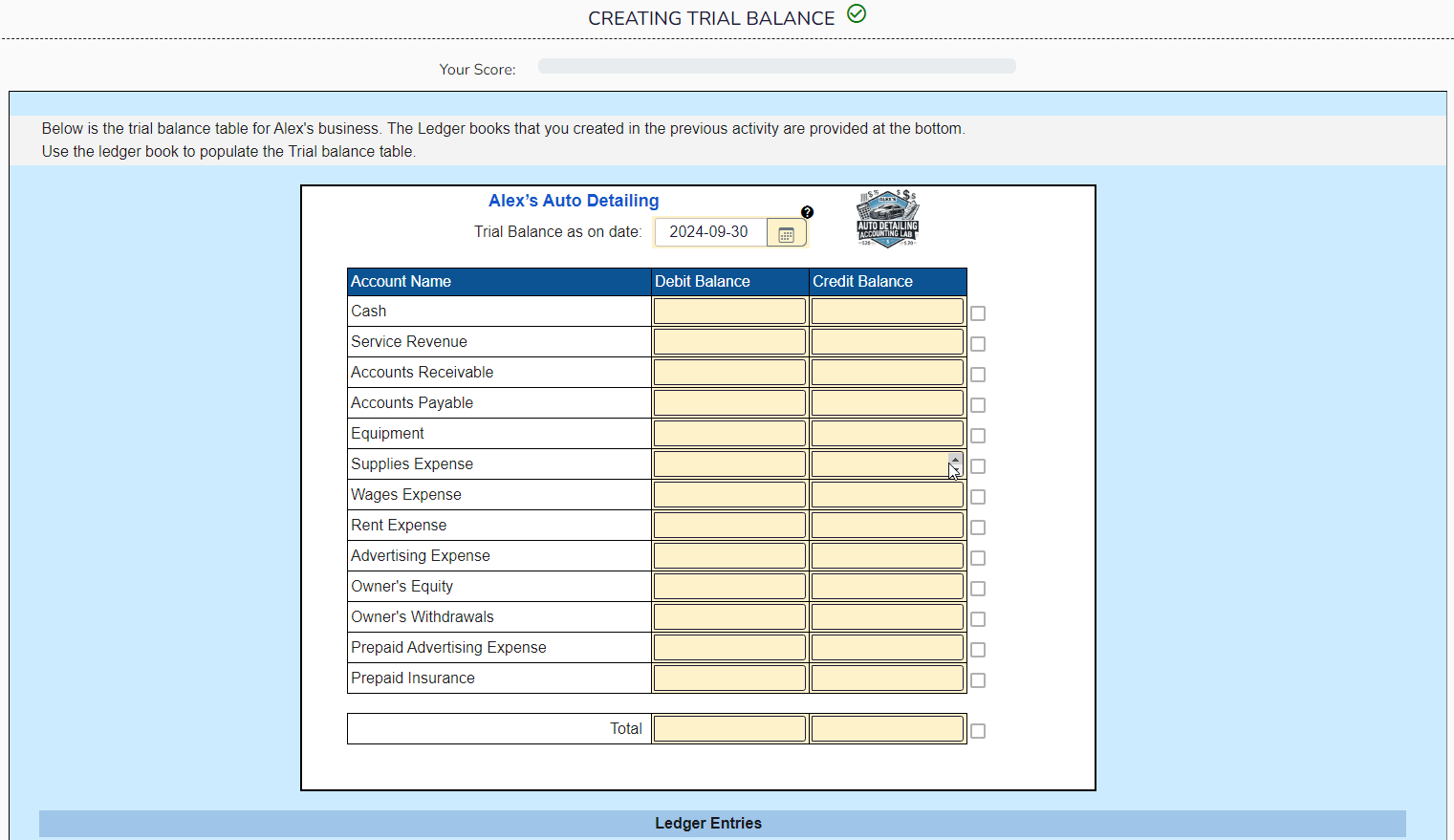Click the question mark help icon
This screenshot has height=840, width=1454.
(808, 212)
